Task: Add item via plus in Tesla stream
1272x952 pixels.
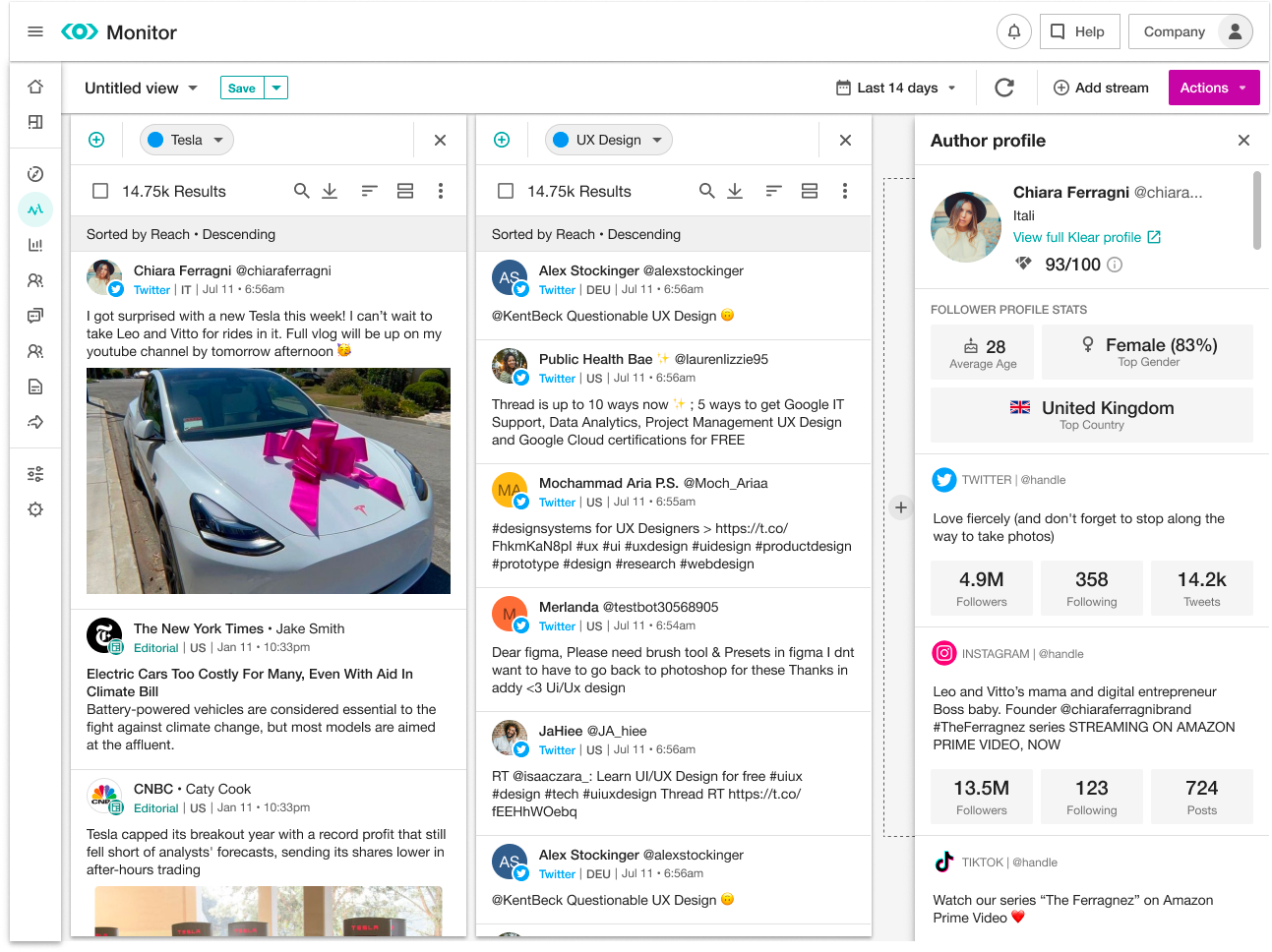Action: coord(96,140)
